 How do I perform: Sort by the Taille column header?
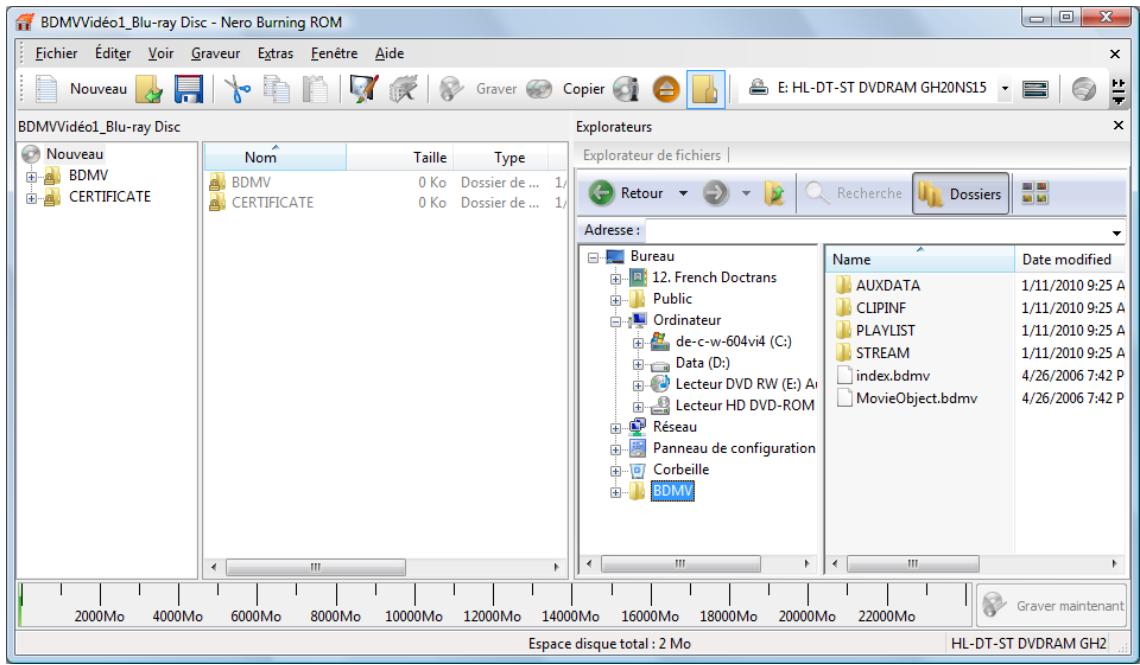click(399, 157)
